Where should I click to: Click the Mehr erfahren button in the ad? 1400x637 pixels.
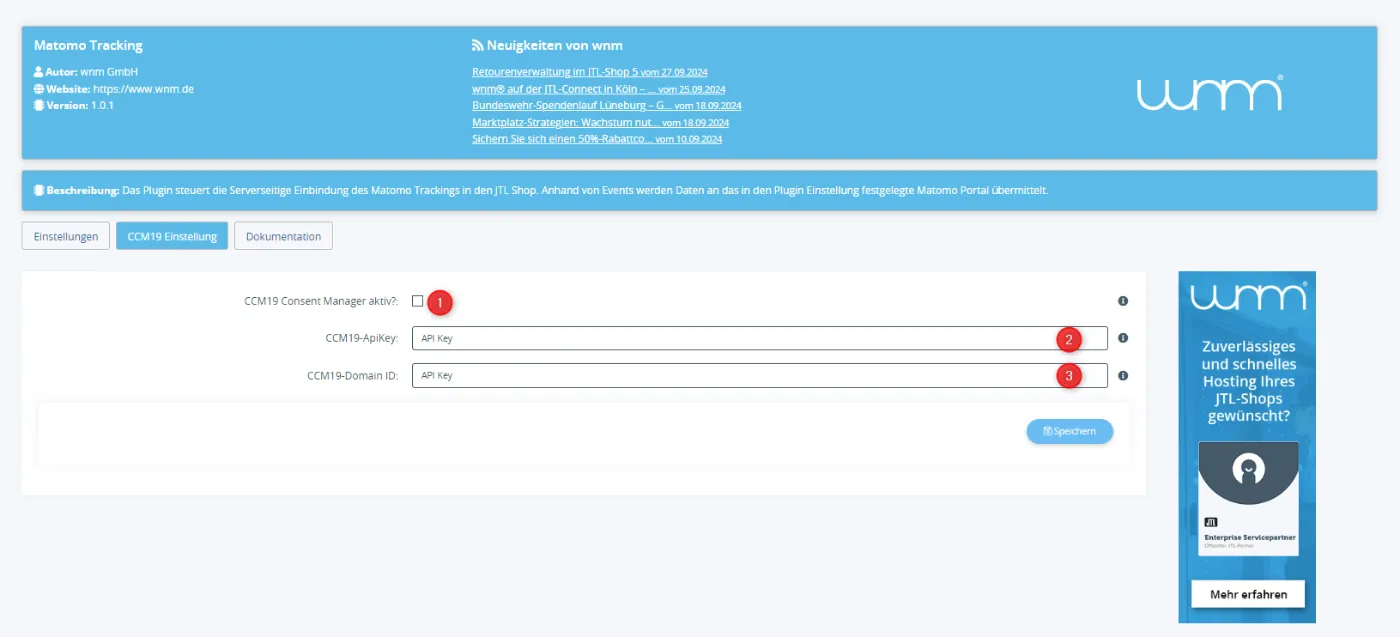click(x=1247, y=594)
